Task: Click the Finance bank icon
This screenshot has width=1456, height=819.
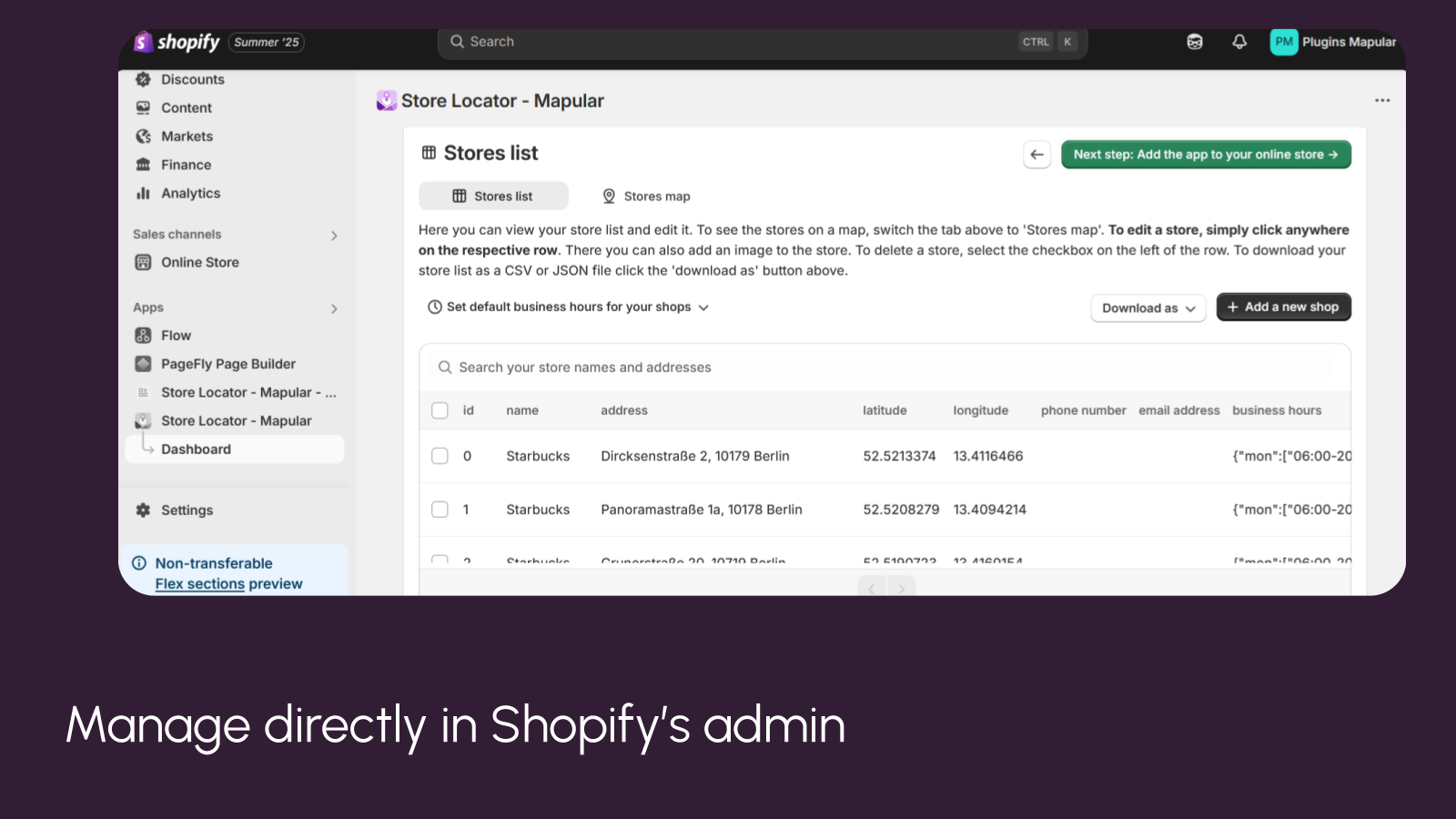Action: coord(143,165)
